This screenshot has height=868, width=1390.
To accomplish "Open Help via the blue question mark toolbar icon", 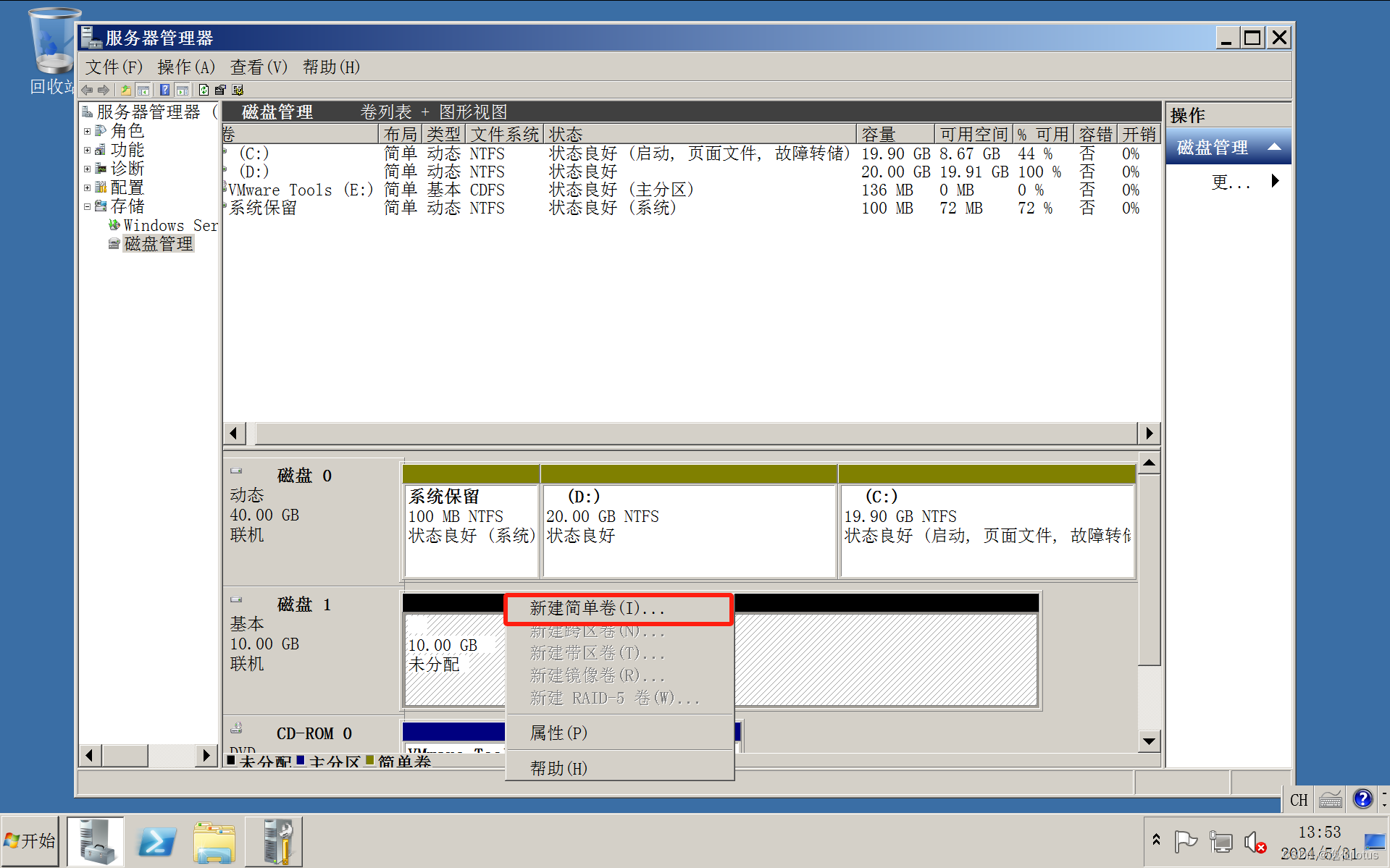I will [x=164, y=90].
